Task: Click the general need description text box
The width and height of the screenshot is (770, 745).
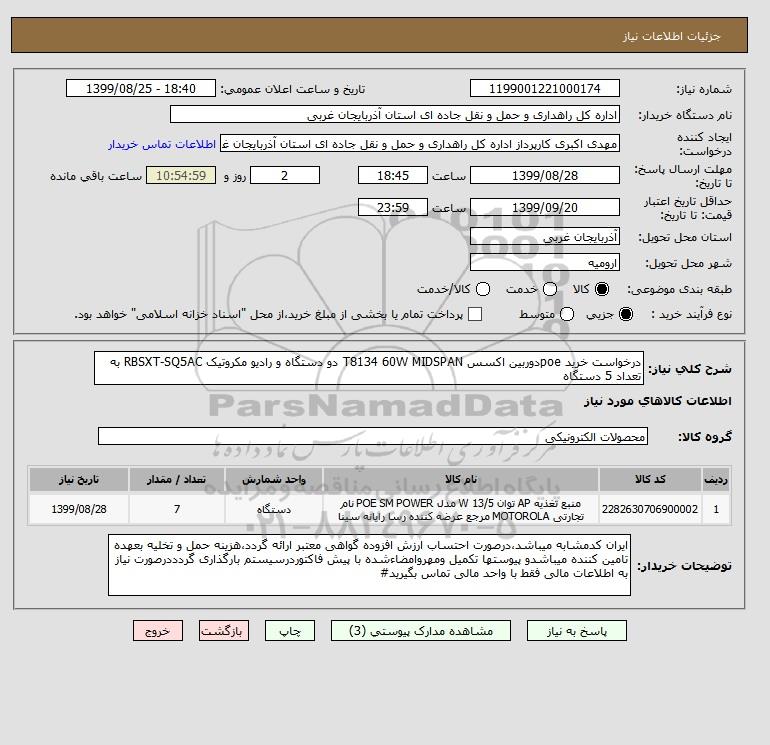Action: point(369,368)
